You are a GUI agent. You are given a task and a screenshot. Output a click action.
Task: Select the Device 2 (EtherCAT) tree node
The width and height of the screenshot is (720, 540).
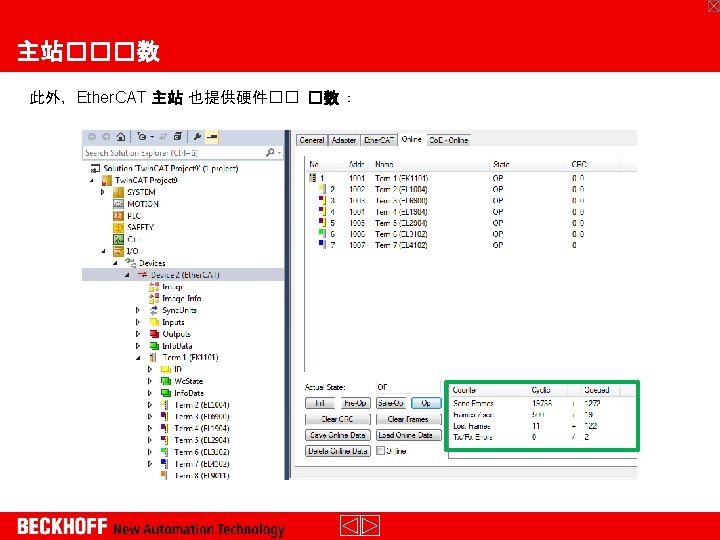183,275
